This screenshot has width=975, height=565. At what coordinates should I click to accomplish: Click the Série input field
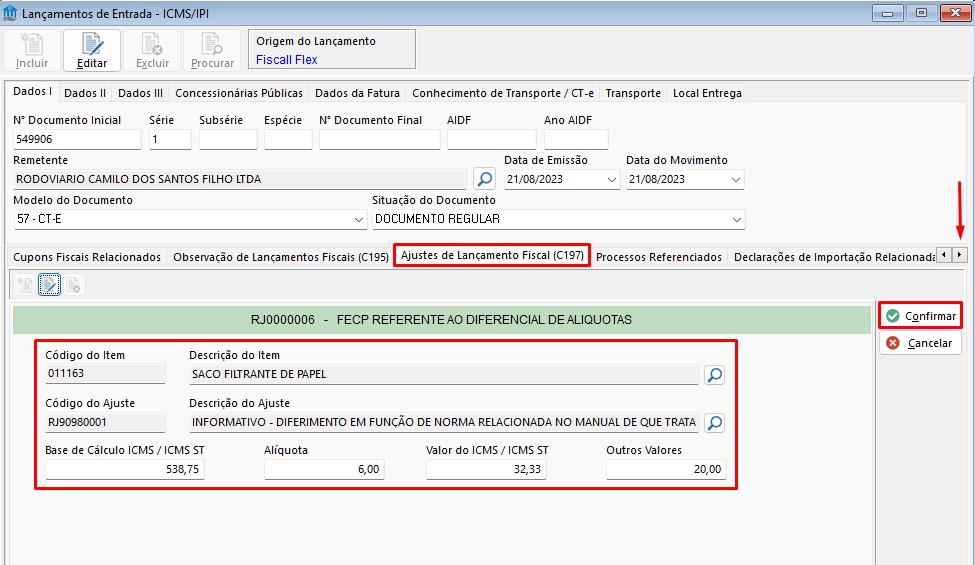[x=170, y=139]
